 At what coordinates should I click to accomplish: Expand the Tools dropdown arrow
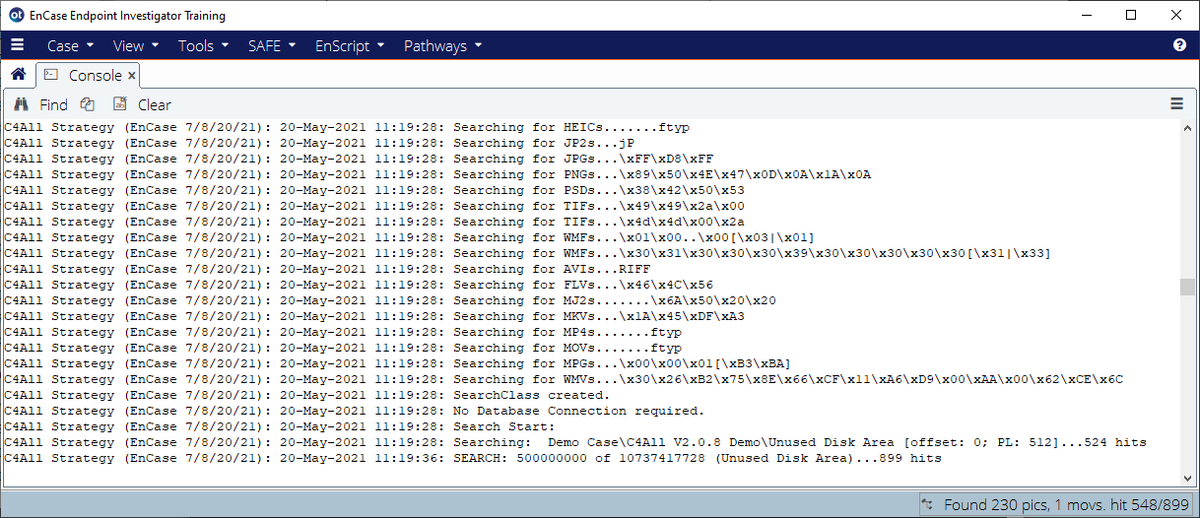point(224,46)
